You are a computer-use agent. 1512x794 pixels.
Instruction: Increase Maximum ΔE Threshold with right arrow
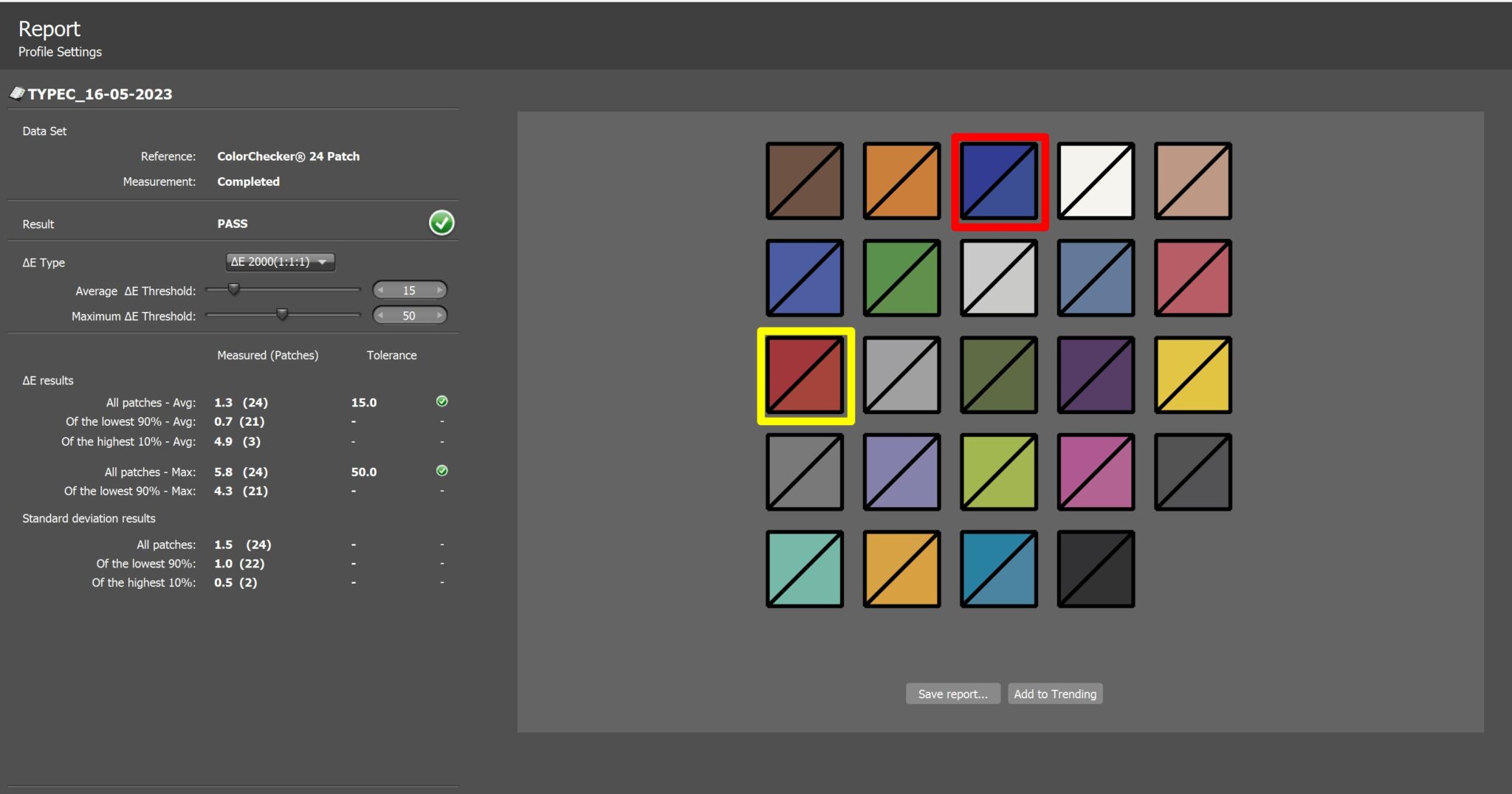coord(440,316)
